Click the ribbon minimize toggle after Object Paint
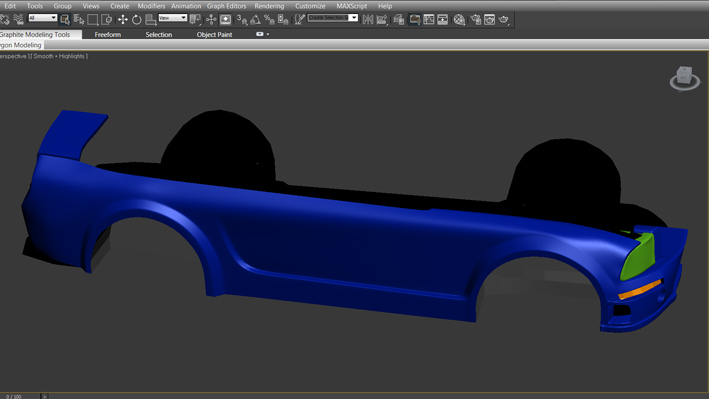 pyautogui.click(x=260, y=34)
